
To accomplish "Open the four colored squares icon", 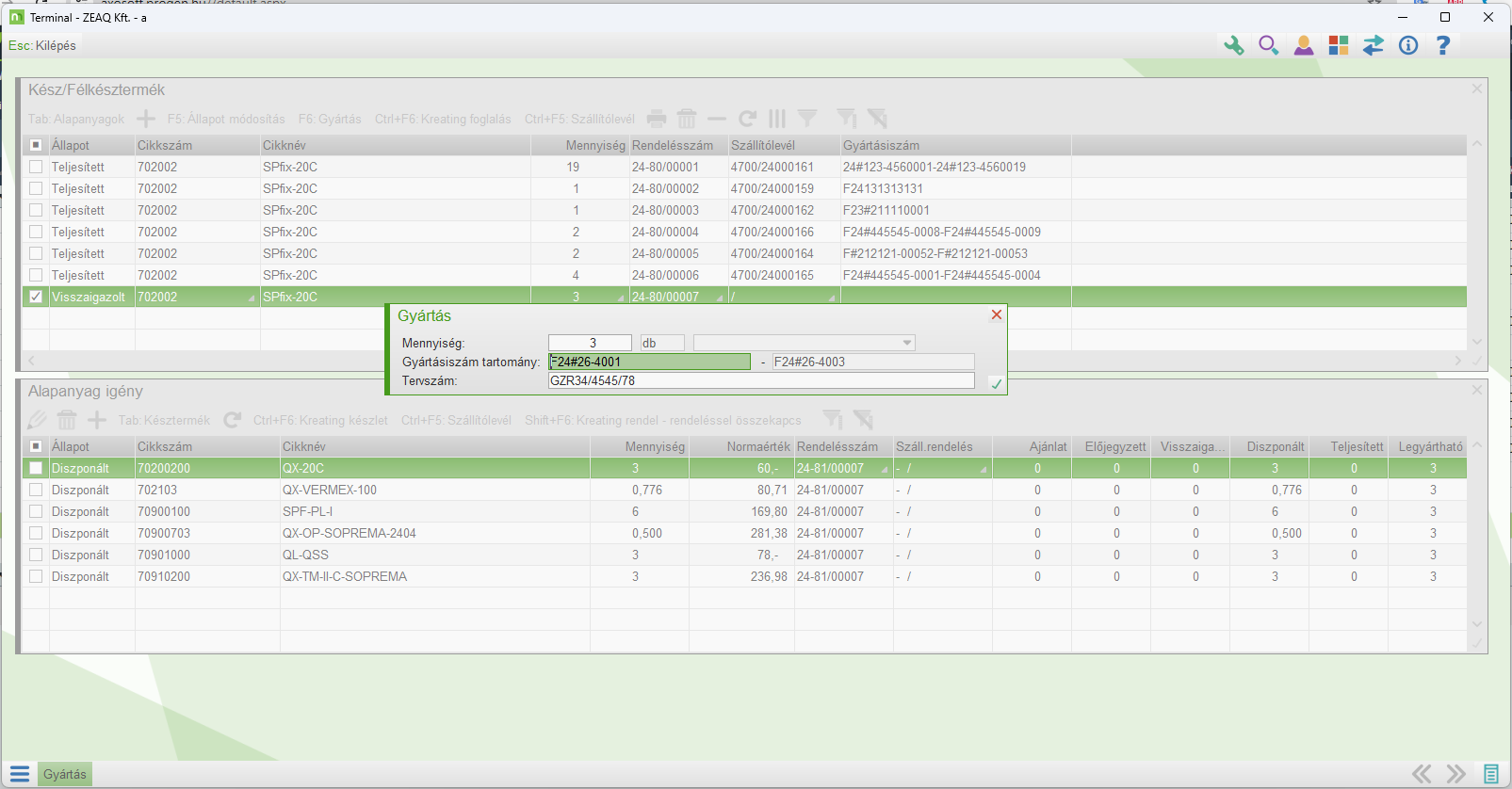I will point(1339,45).
